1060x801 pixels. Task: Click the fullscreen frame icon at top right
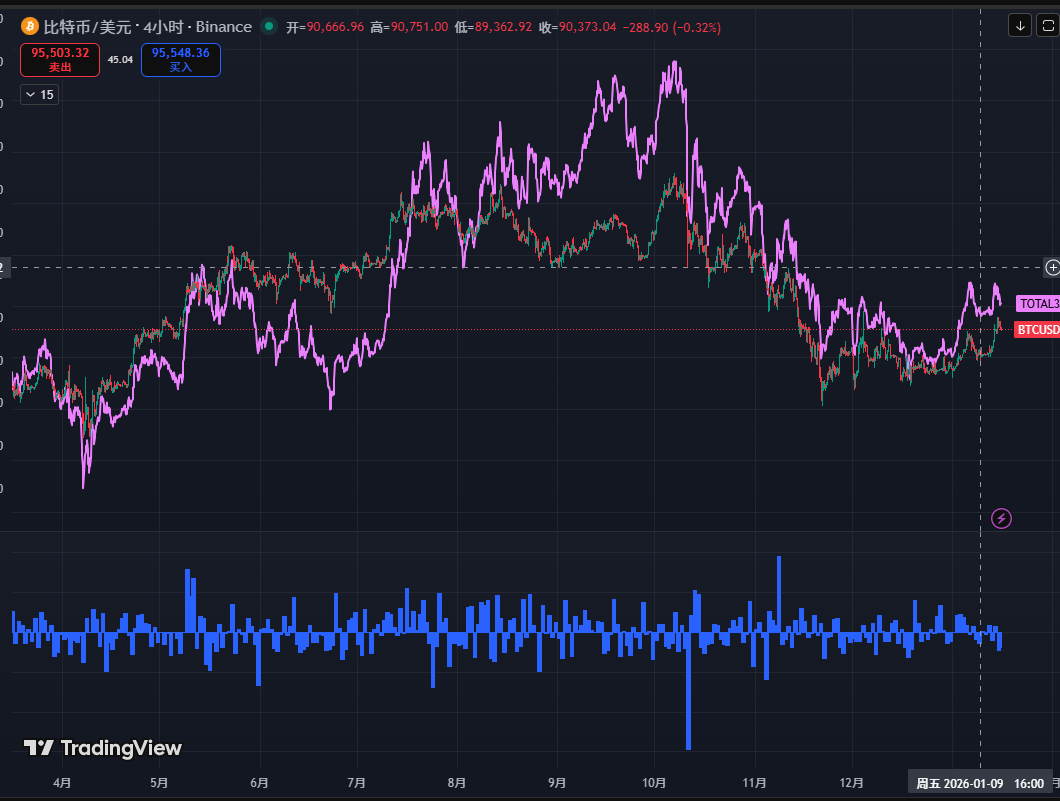pos(1047,25)
